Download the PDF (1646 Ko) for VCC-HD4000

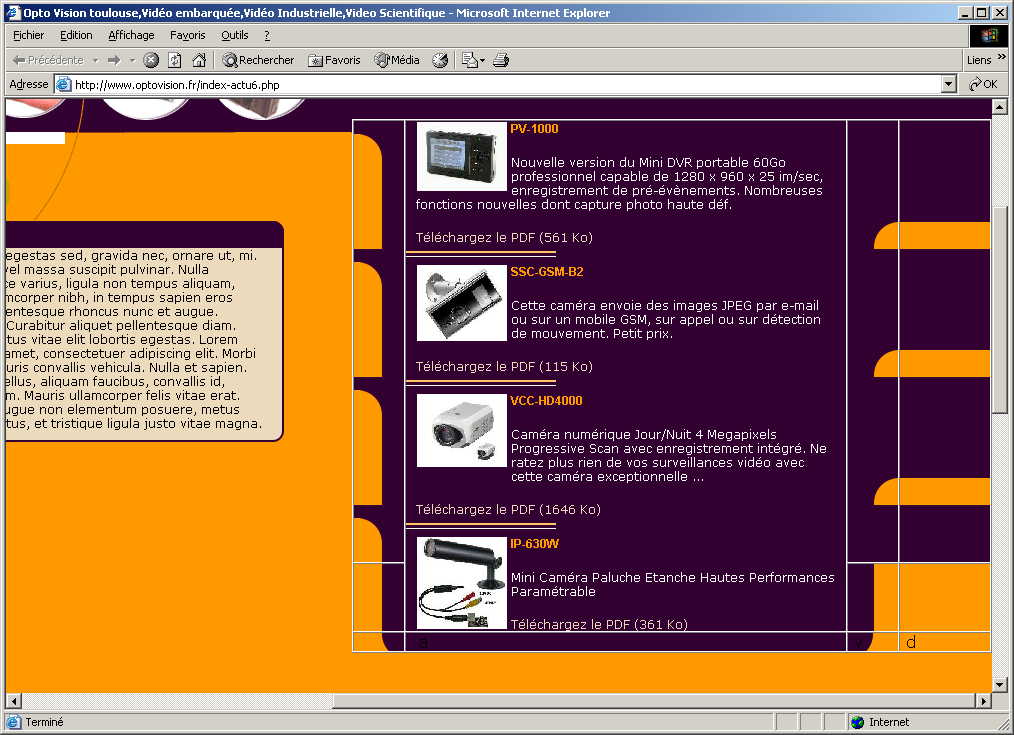[x=508, y=509]
